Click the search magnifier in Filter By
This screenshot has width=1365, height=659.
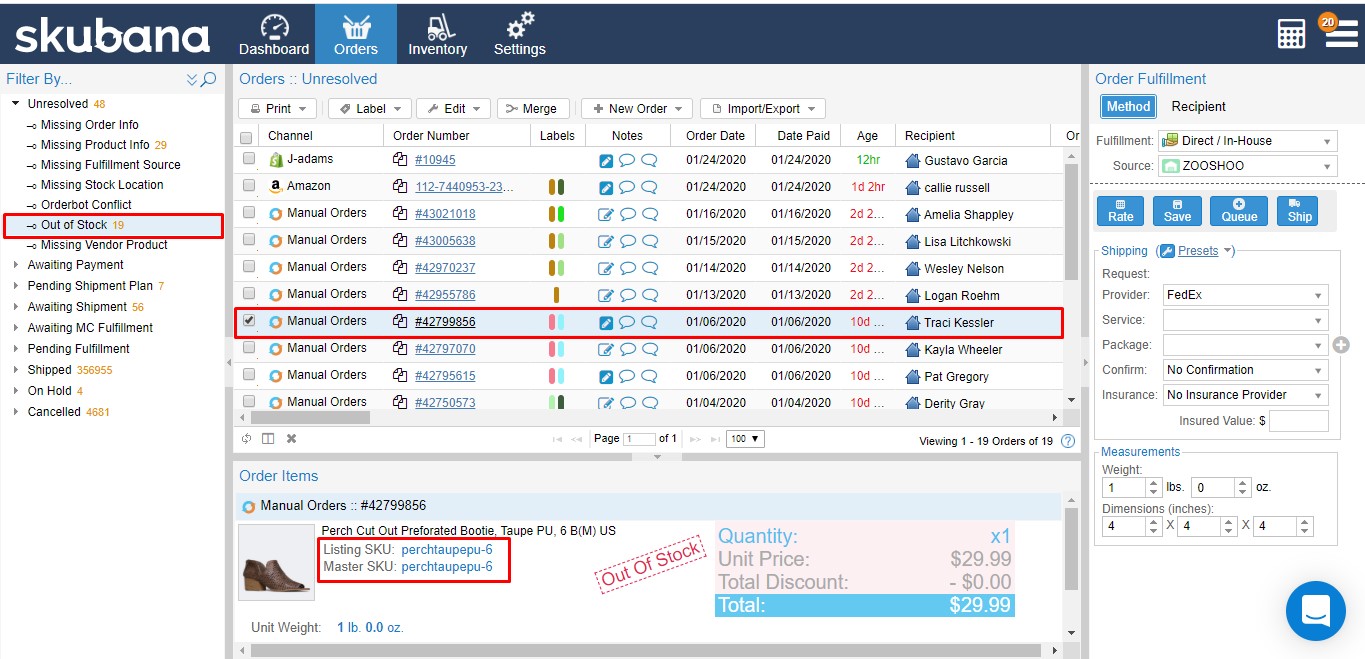tap(209, 79)
